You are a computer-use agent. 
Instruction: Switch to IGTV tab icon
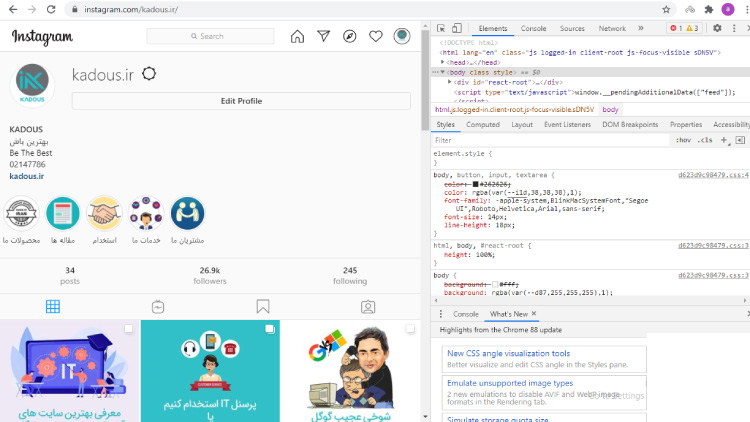[x=158, y=307]
